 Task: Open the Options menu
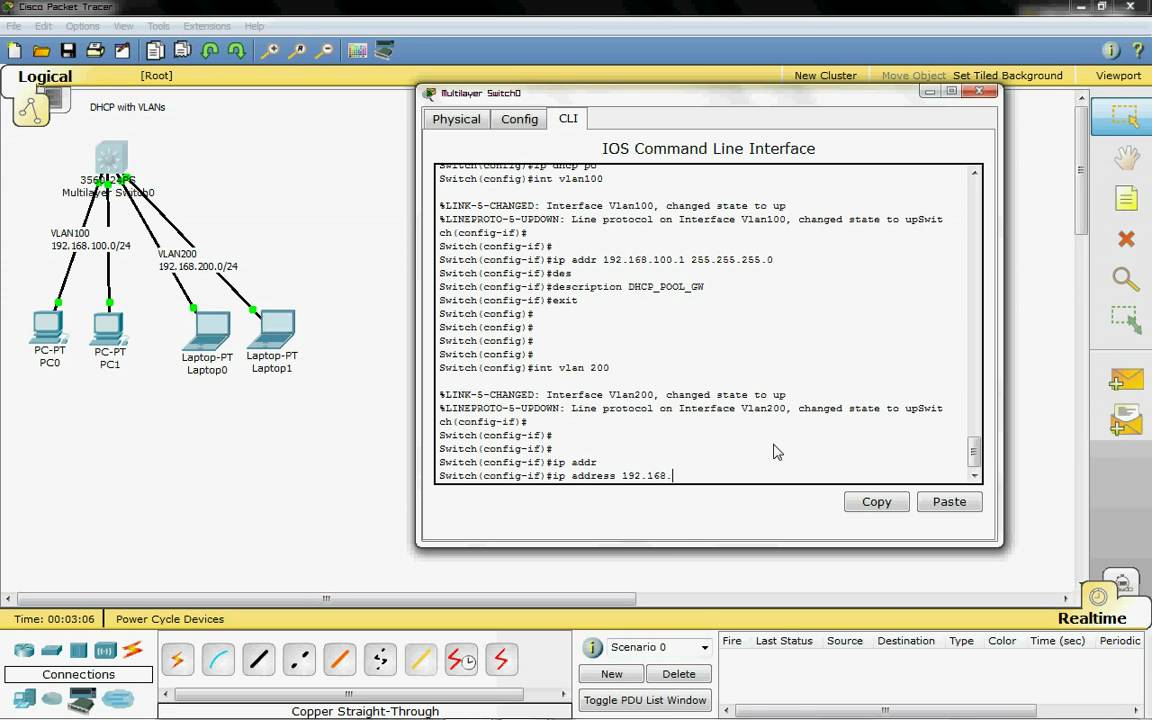pos(82,26)
